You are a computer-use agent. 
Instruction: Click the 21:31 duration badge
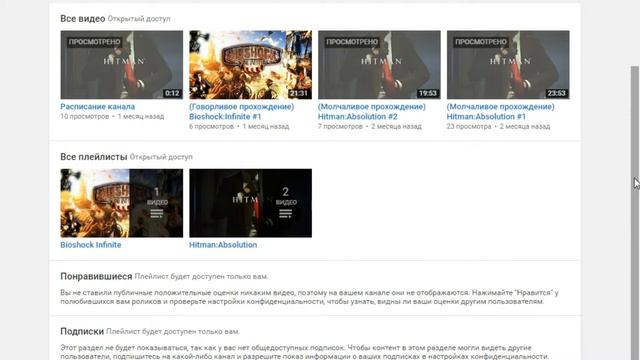point(299,93)
